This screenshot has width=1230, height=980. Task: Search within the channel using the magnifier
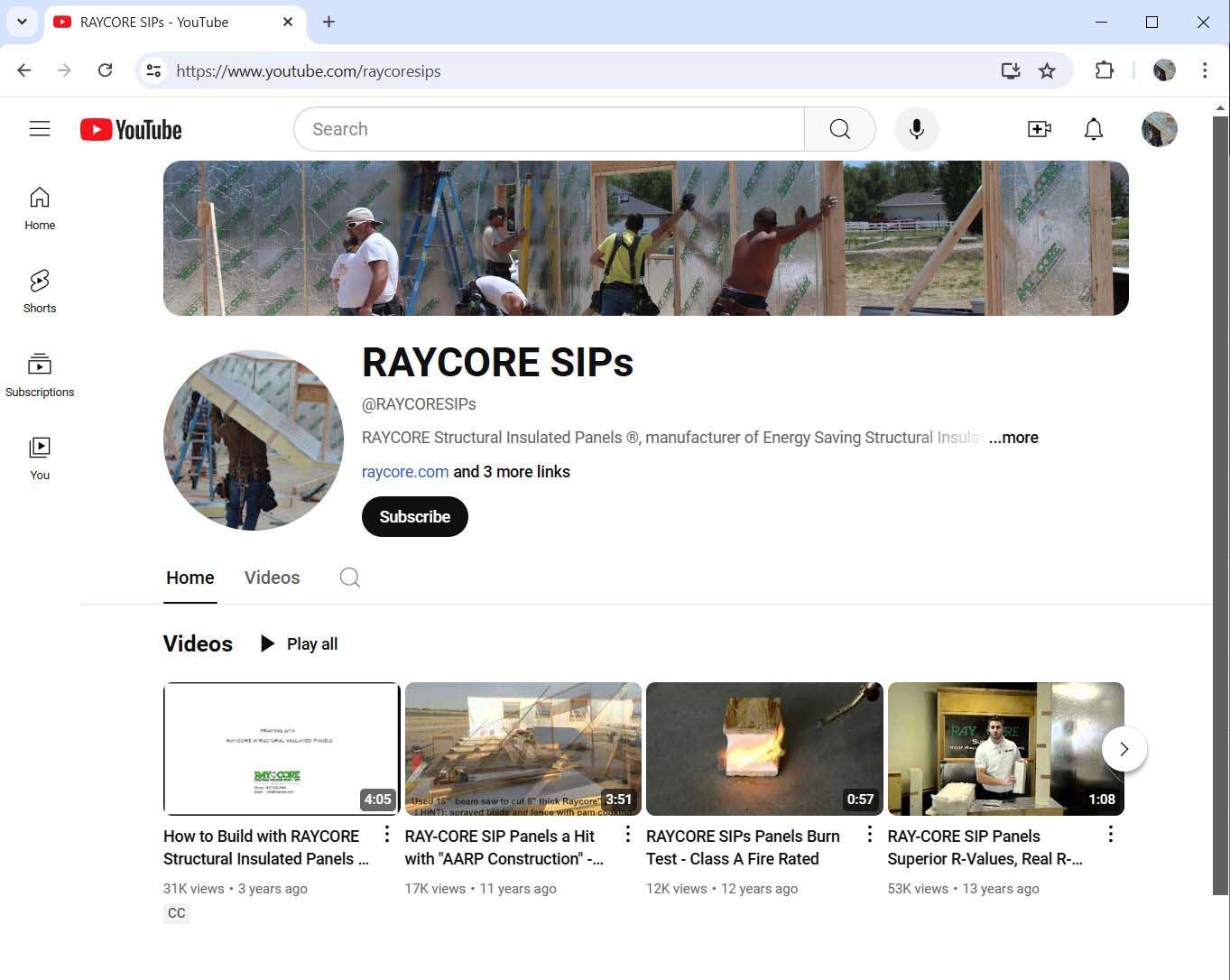pyautogui.click(x=350, y=578)
